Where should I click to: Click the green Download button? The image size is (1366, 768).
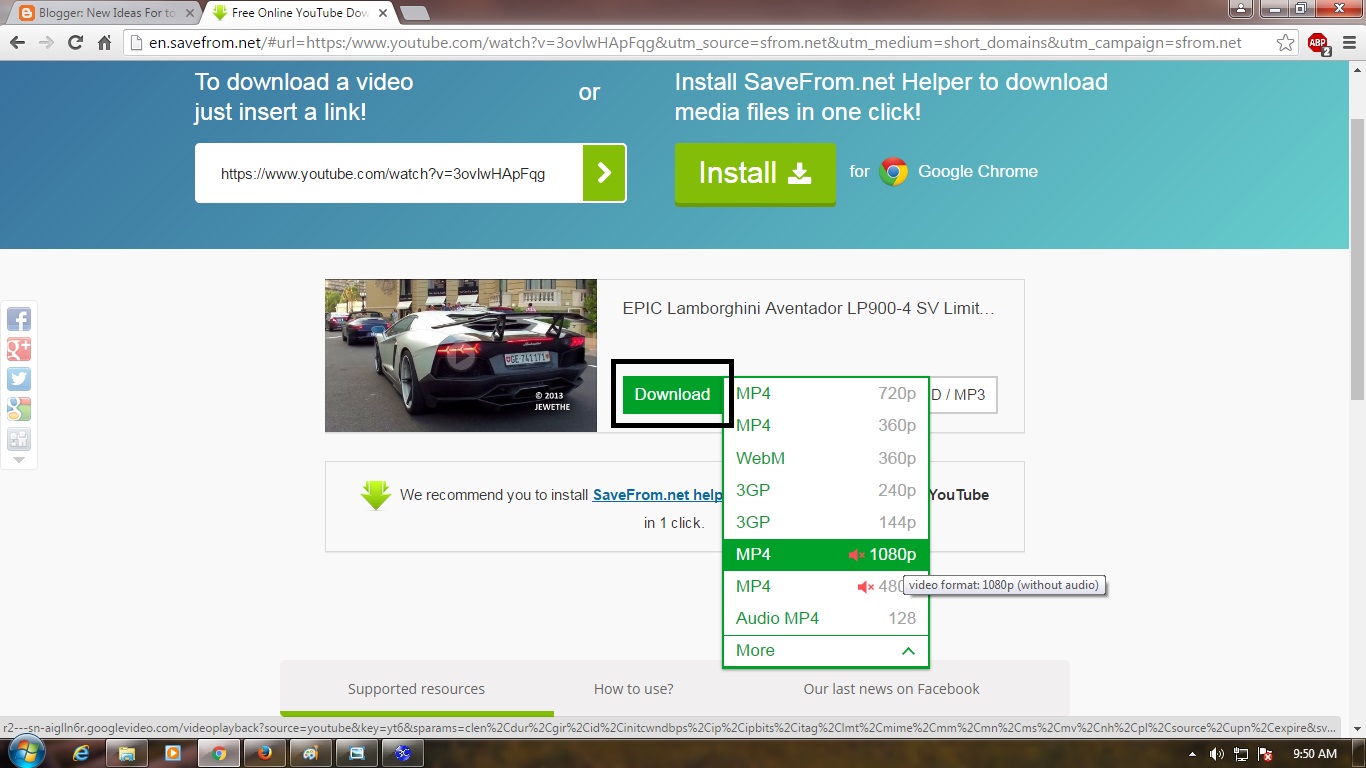coord(672,394)
